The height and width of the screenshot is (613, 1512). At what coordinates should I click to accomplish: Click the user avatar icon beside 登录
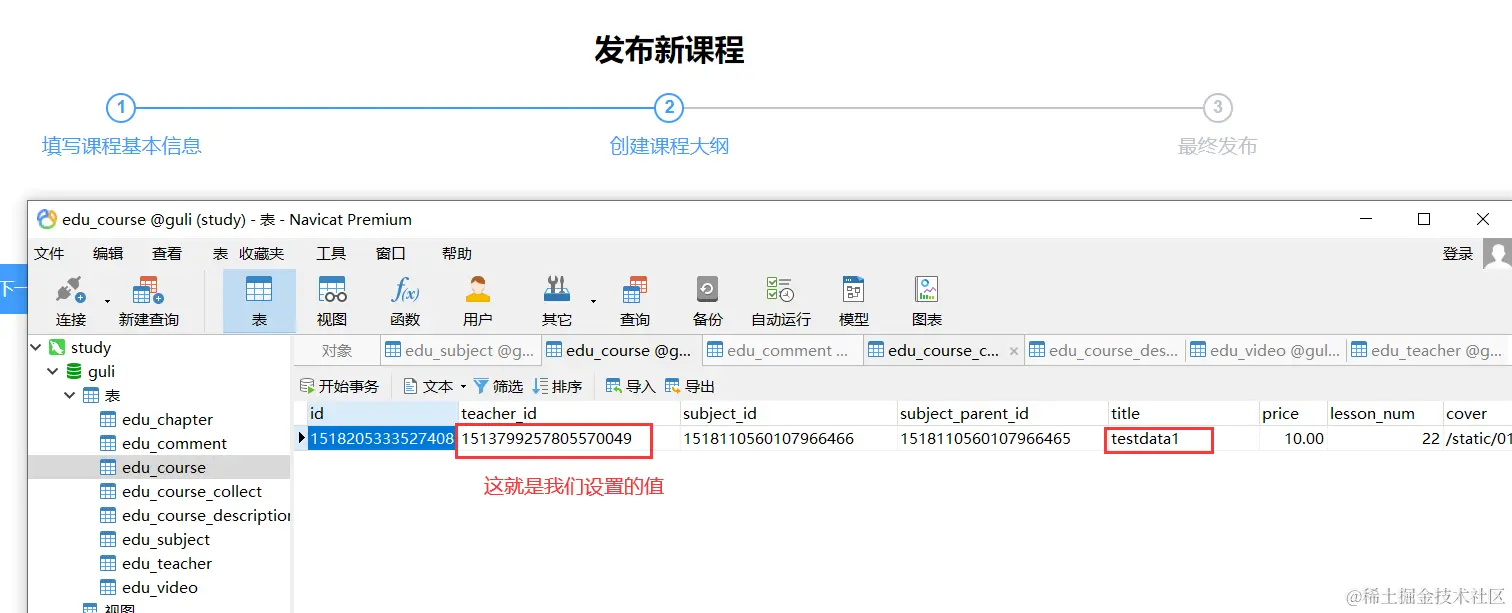(x=1497, y=254)
